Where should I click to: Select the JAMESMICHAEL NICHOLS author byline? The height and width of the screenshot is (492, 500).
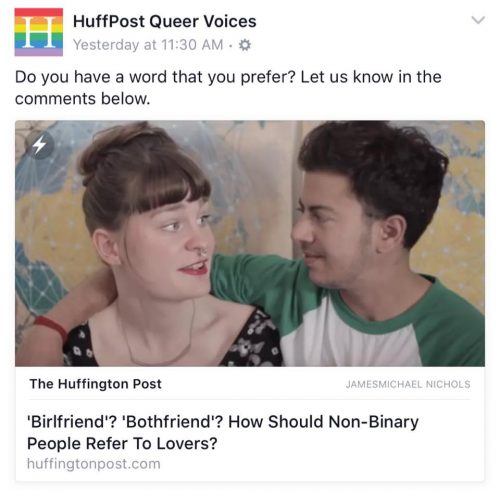point(408,384)
